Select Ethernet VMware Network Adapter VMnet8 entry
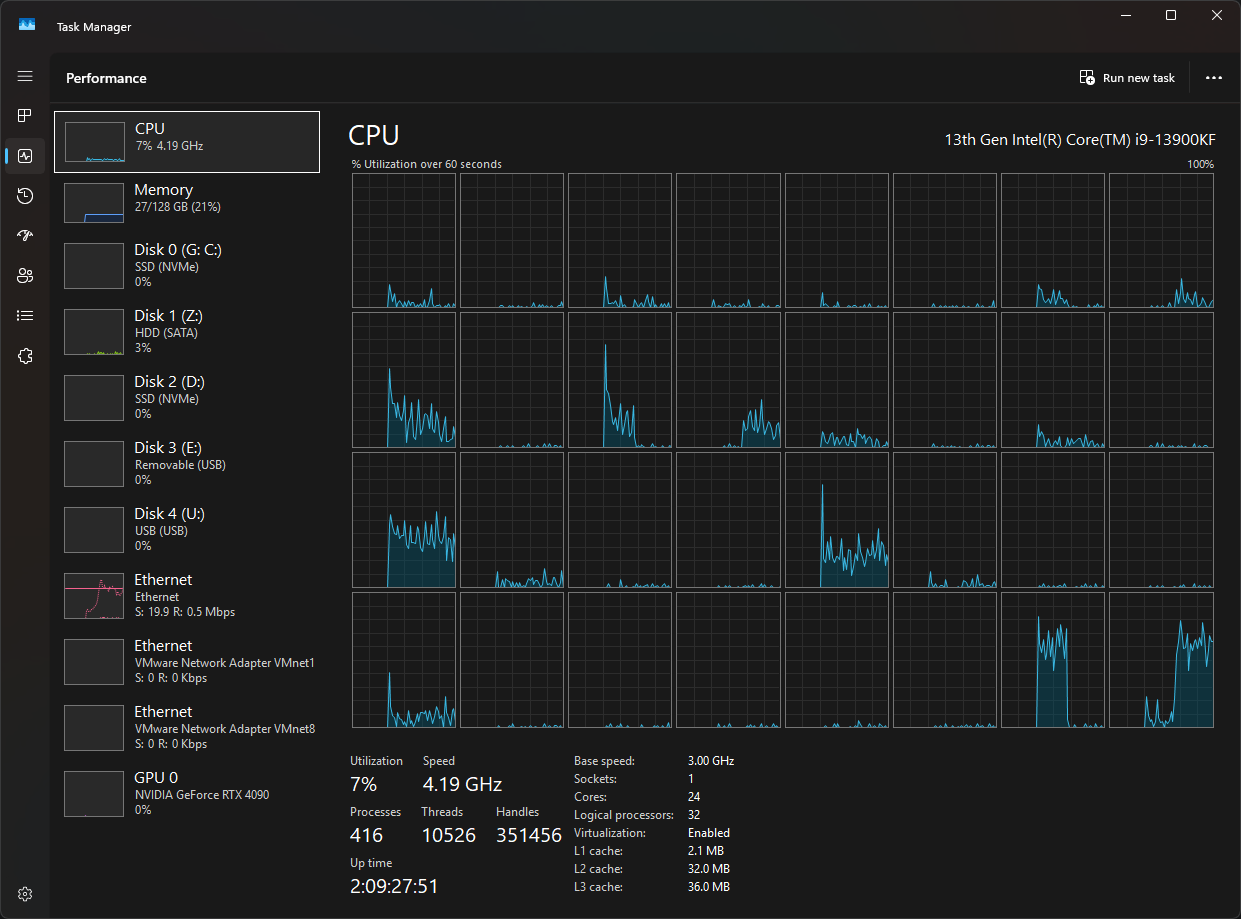This screenshot has width=1241, height=919. (x=187, y=727)
